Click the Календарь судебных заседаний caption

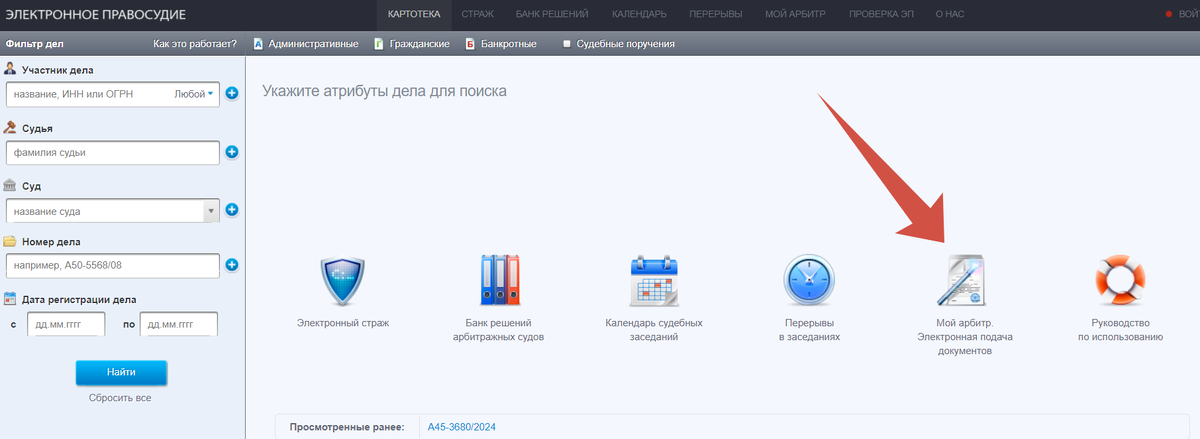click(x=654, y=330)
